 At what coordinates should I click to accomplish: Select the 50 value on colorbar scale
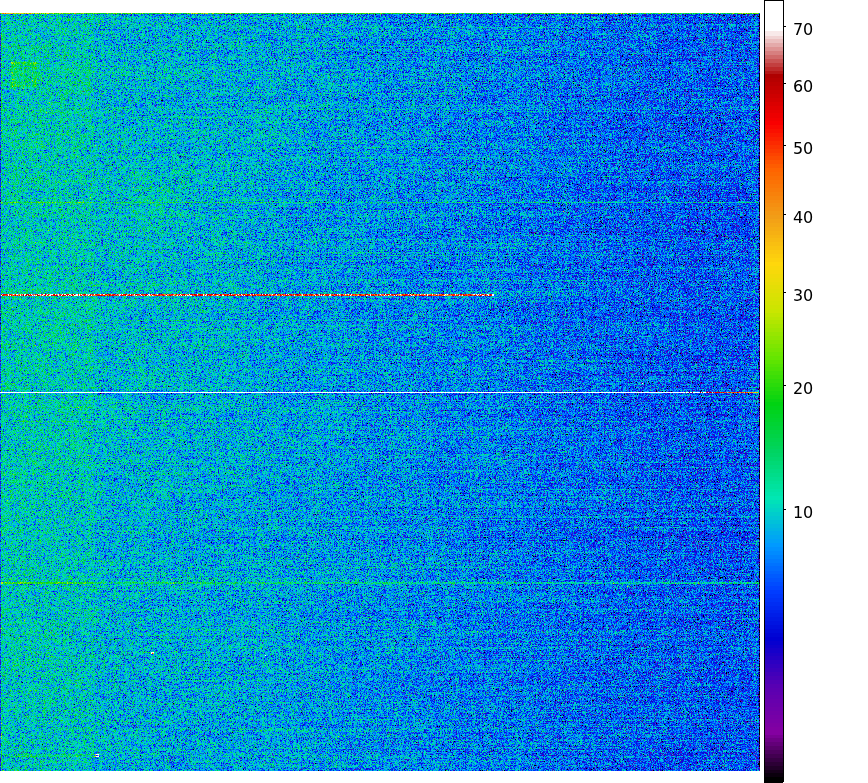pyautogui.click(x=802, y=149)
